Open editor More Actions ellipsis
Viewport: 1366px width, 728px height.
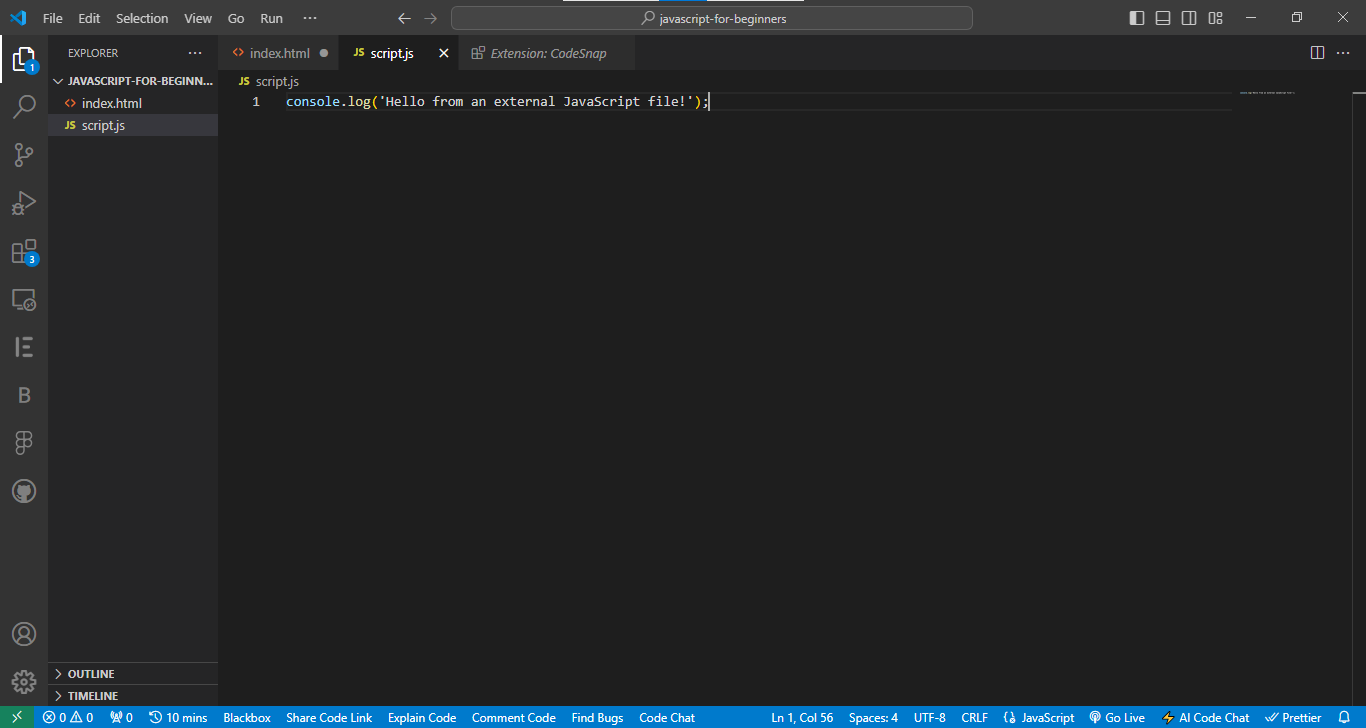coord(1342,53)
